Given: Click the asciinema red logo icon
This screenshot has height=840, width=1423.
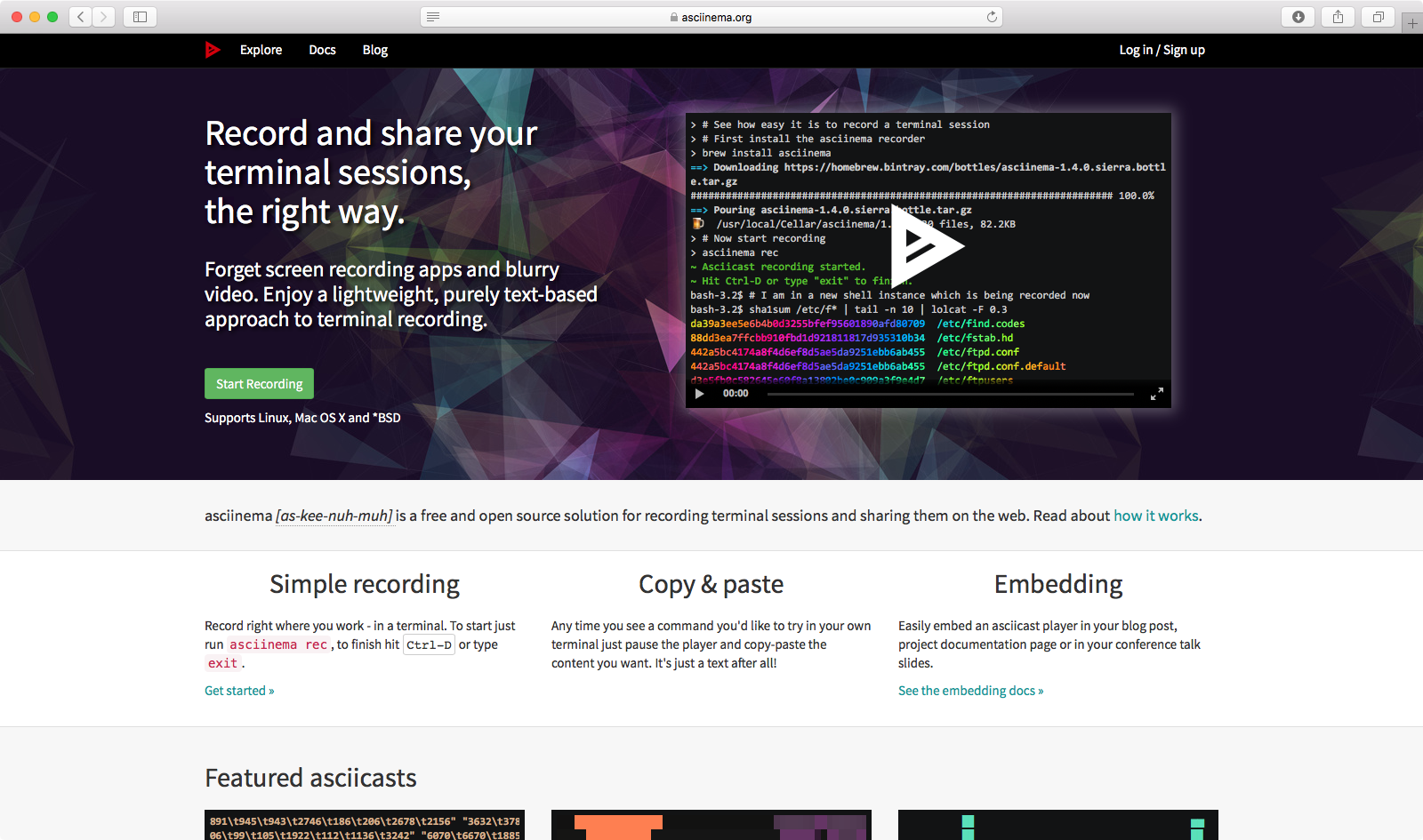Looking at the screenshot, I should (213, 50).
